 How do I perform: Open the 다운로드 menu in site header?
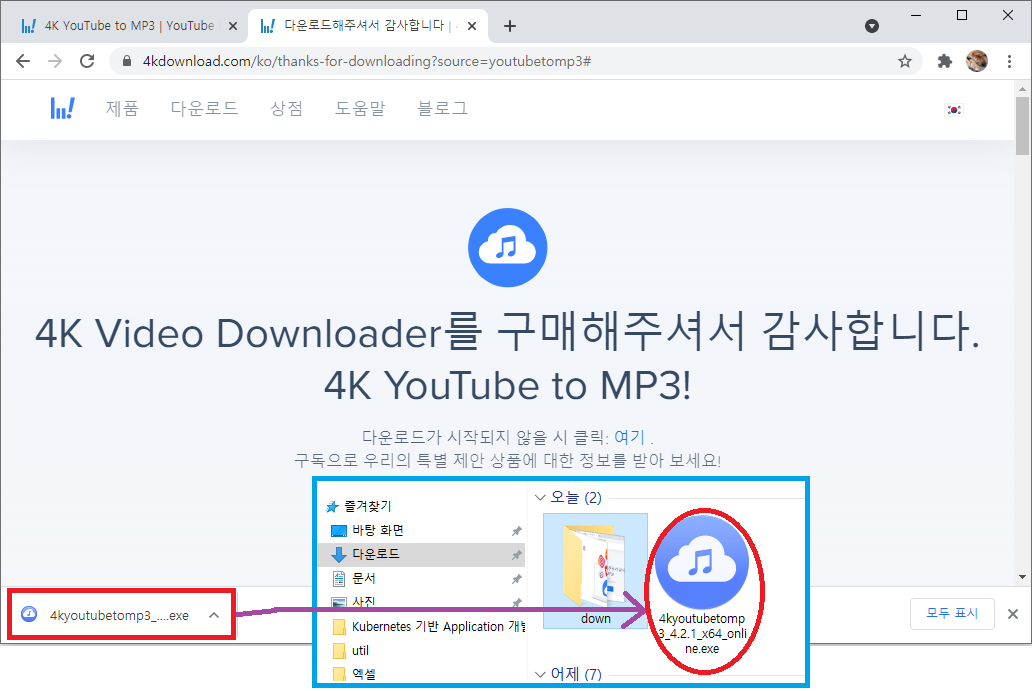click(x=204, y=108)
